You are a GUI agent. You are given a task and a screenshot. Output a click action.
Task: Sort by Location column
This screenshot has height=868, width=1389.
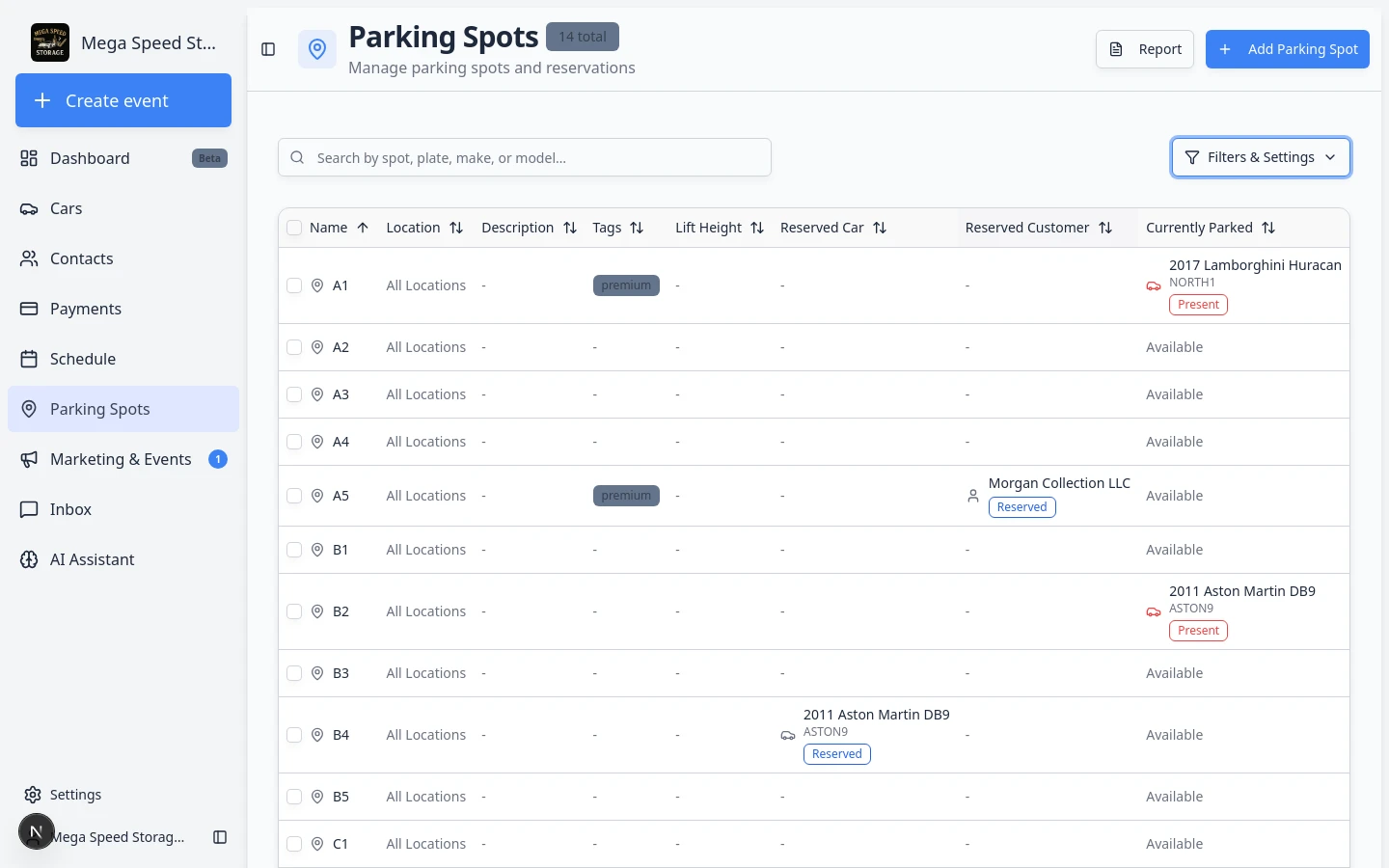click(x=424, y=228)
